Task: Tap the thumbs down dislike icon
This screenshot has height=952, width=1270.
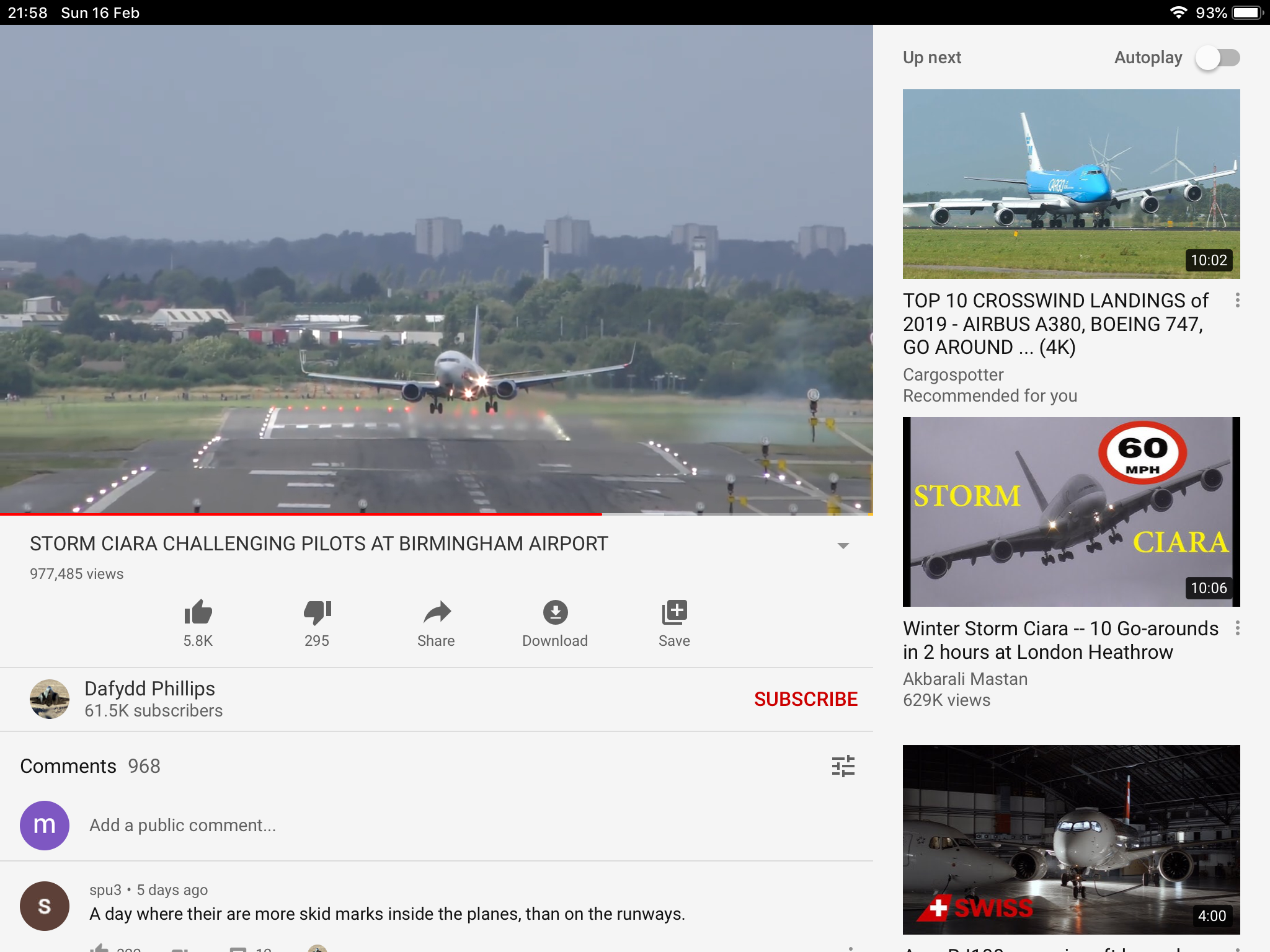Action: 317,612
